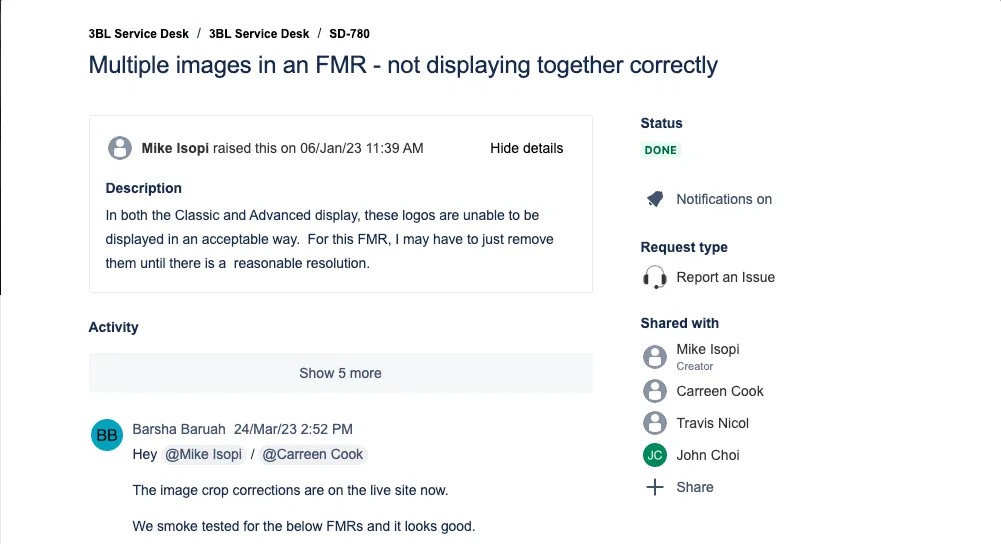Screen dimensions: 1001x544
Task: Click Carreen Cook name in Shared with
Action: (x=720, y=391)
